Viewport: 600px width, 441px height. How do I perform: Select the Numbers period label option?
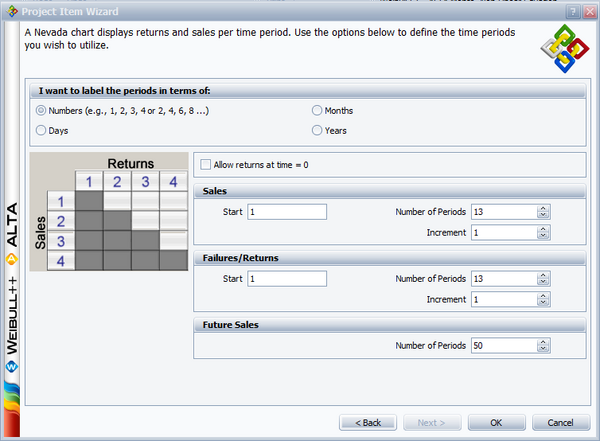tap(41, 110)
